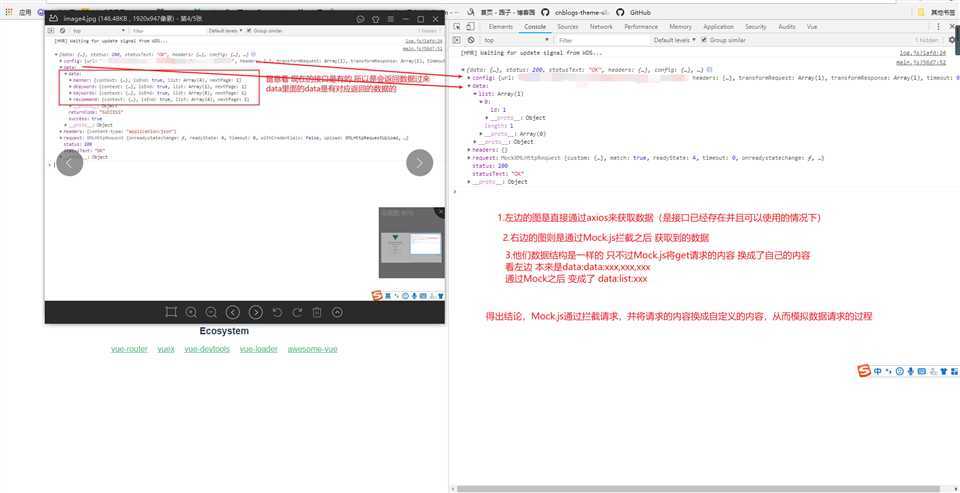Select the Console tab in DevTools

coord(535,27)
